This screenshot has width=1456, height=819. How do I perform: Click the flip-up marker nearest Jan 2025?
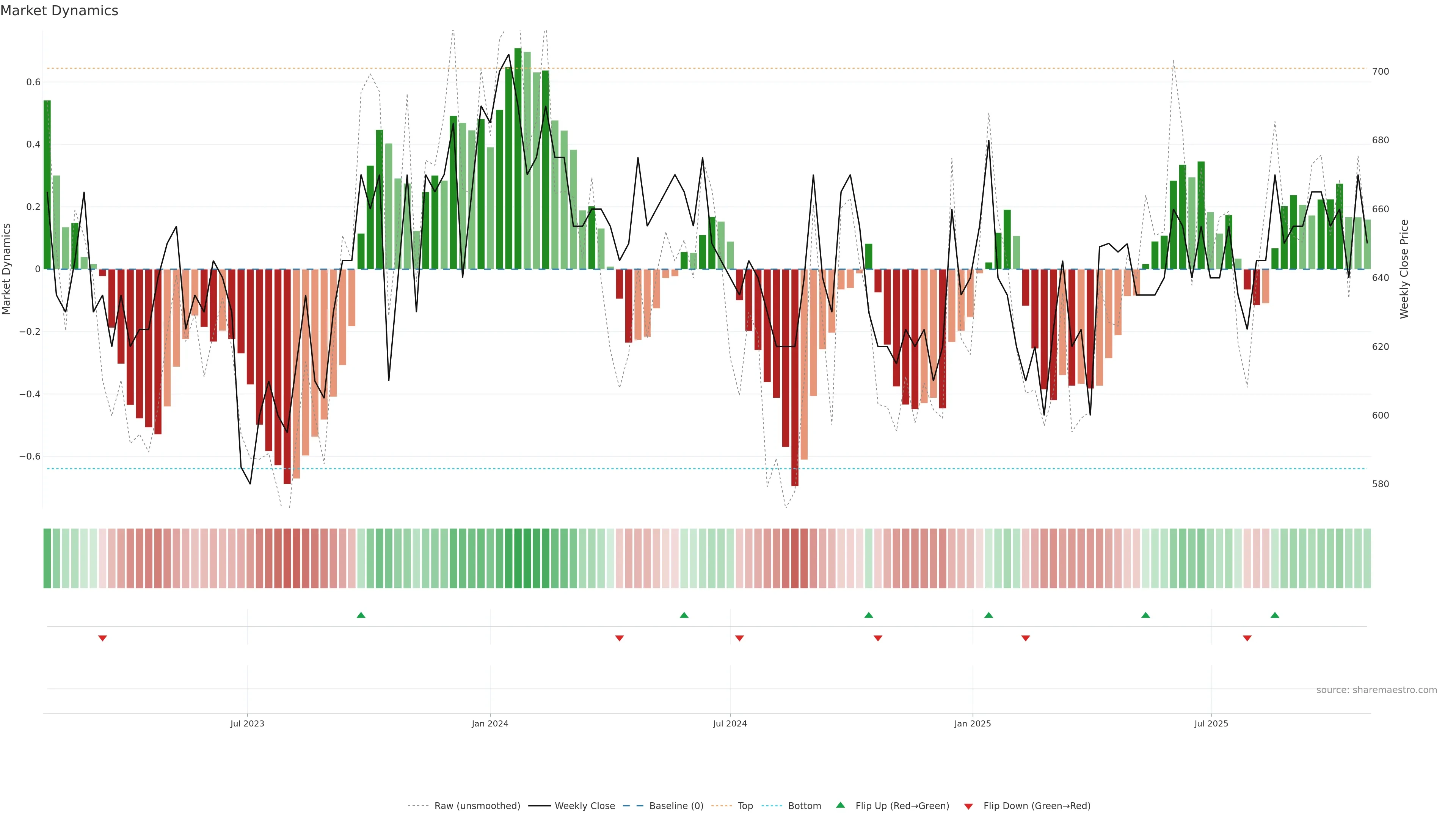click(988, 615)
